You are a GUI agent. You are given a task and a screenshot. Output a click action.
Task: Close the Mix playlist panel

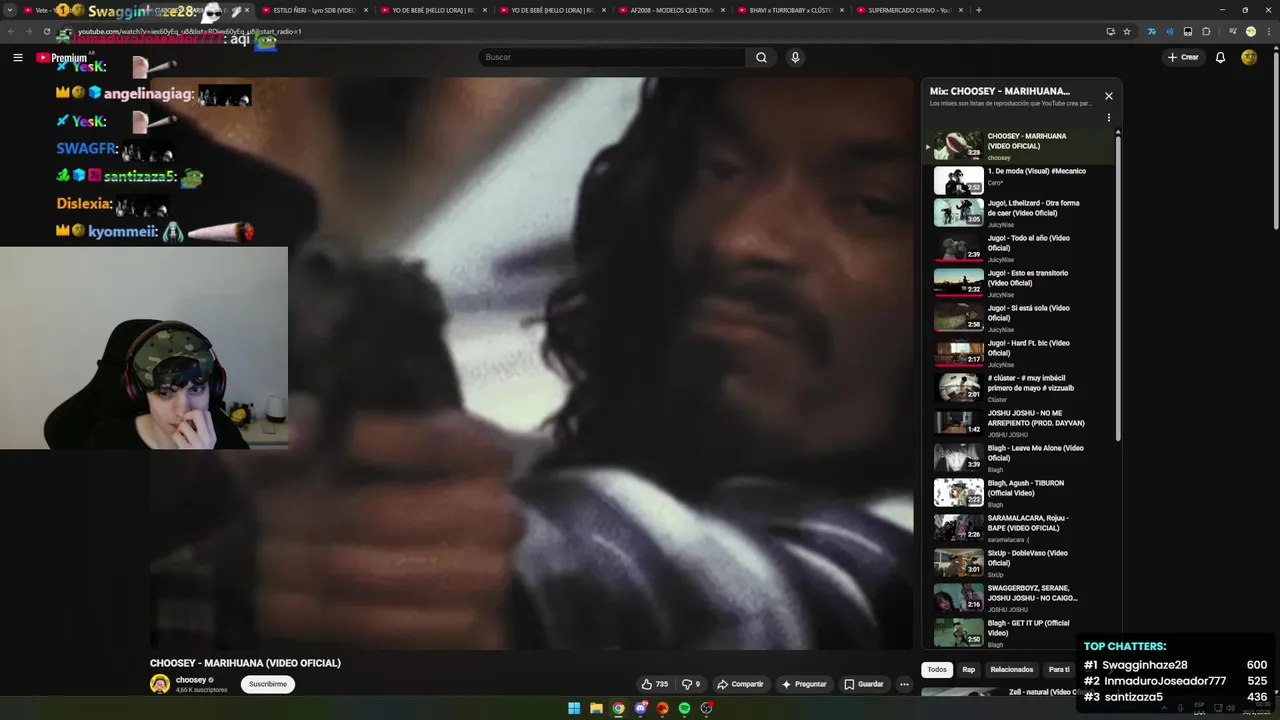click(1108, 96)
